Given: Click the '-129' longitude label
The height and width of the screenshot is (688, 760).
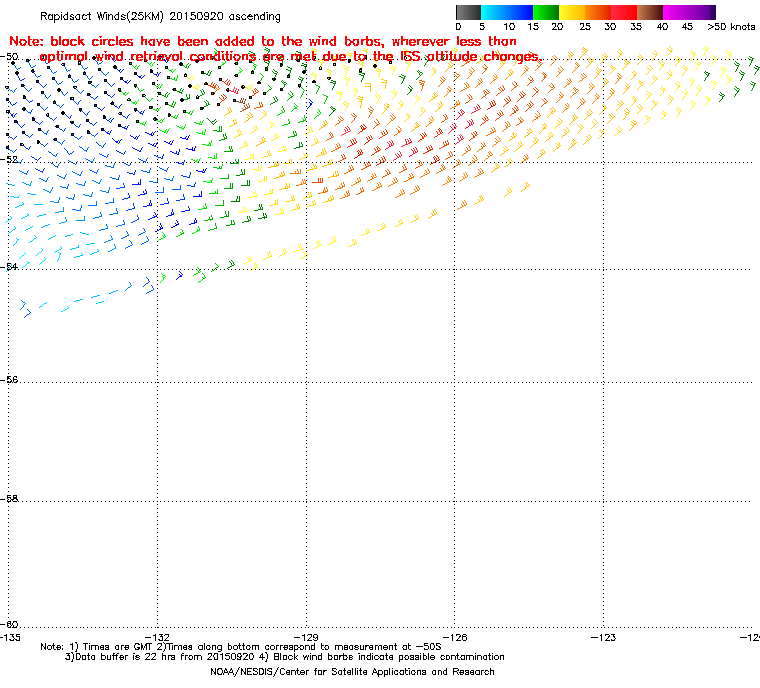Looking at the screenshot, I should [x=306, y=637].
